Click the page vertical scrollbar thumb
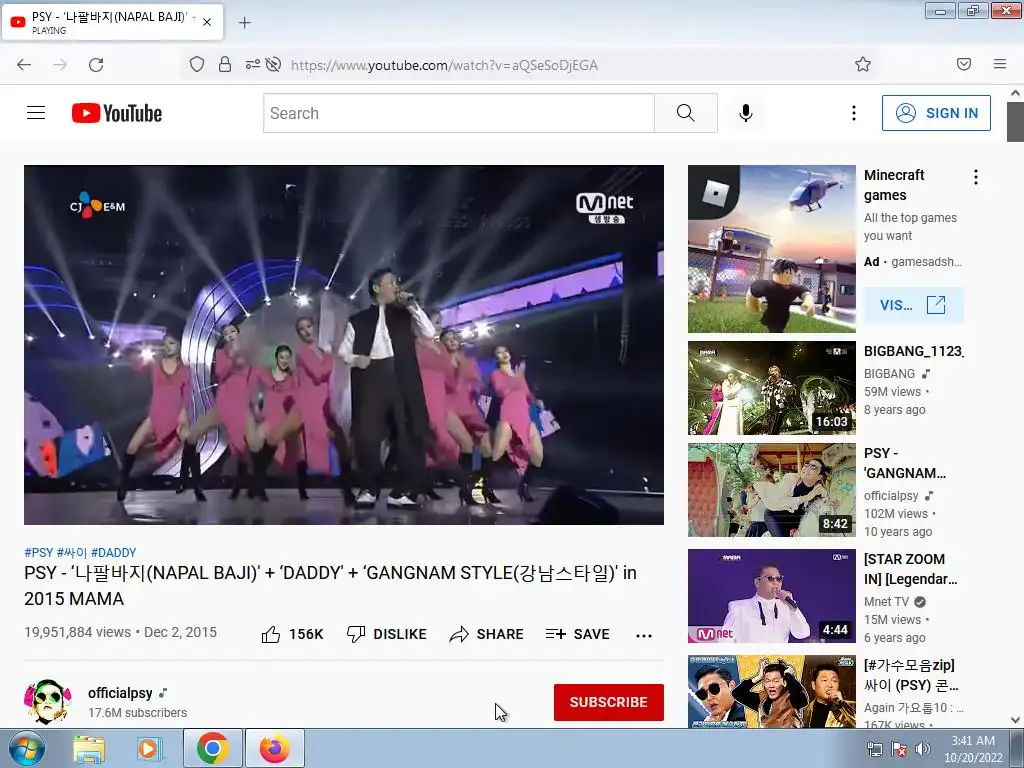Image resolution: width=1024 pixels, height=768 pixels. (x=1015, y=121)
